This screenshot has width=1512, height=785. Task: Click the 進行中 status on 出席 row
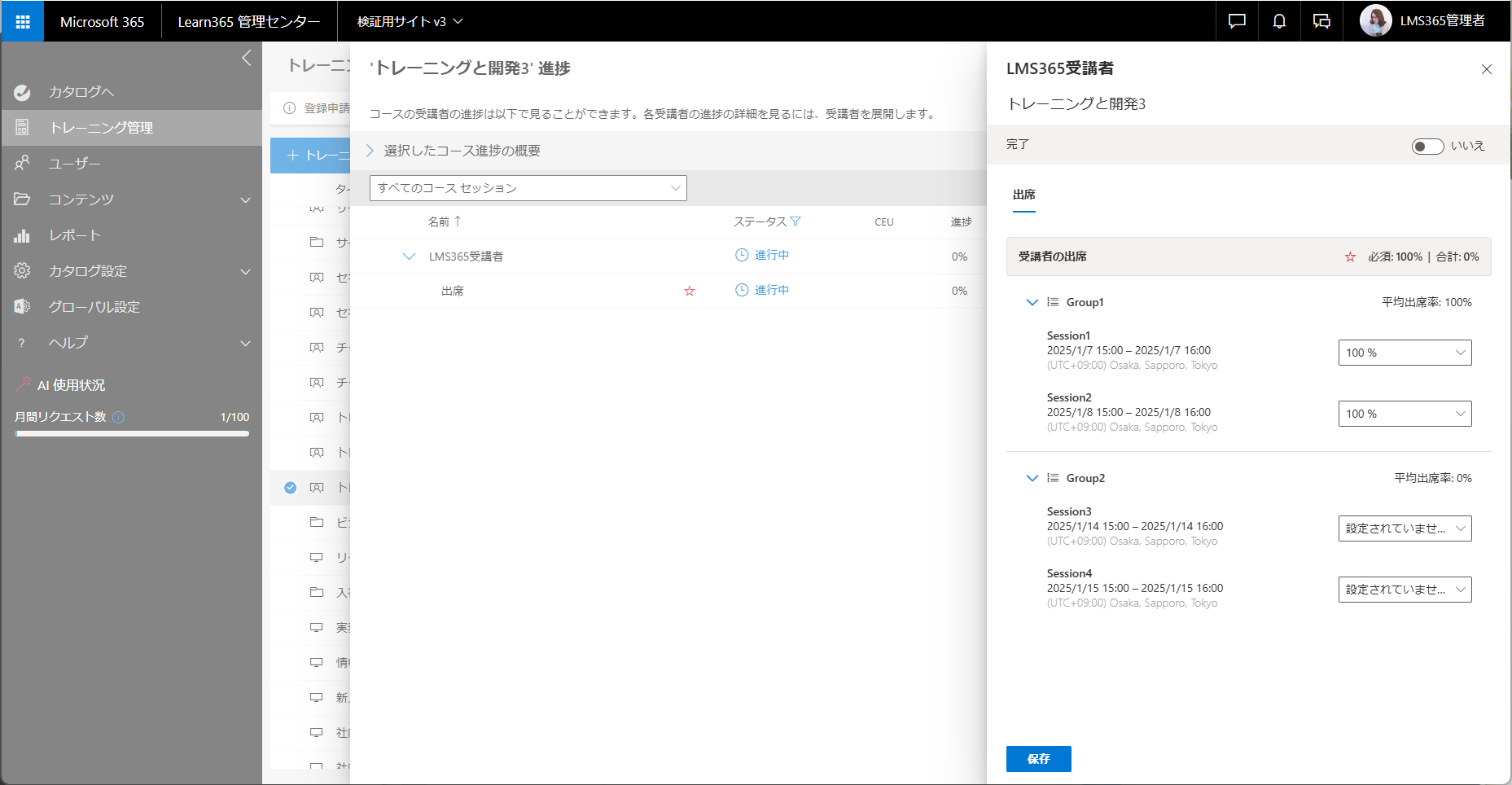tap(772, 290)
